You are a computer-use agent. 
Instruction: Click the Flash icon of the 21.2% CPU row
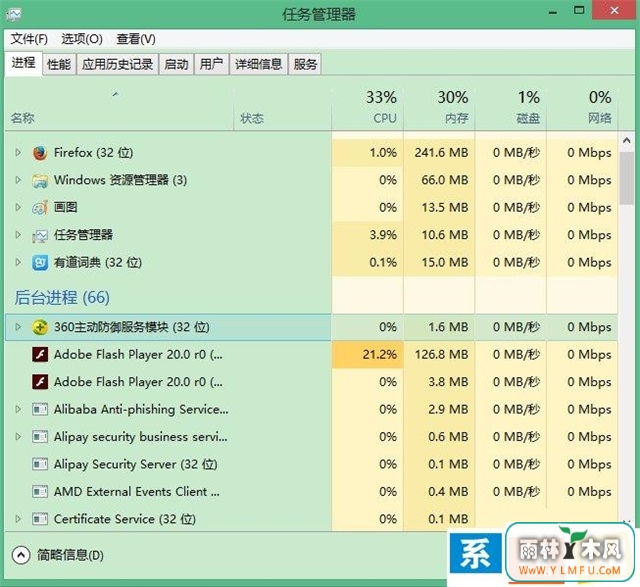point(40,354)
